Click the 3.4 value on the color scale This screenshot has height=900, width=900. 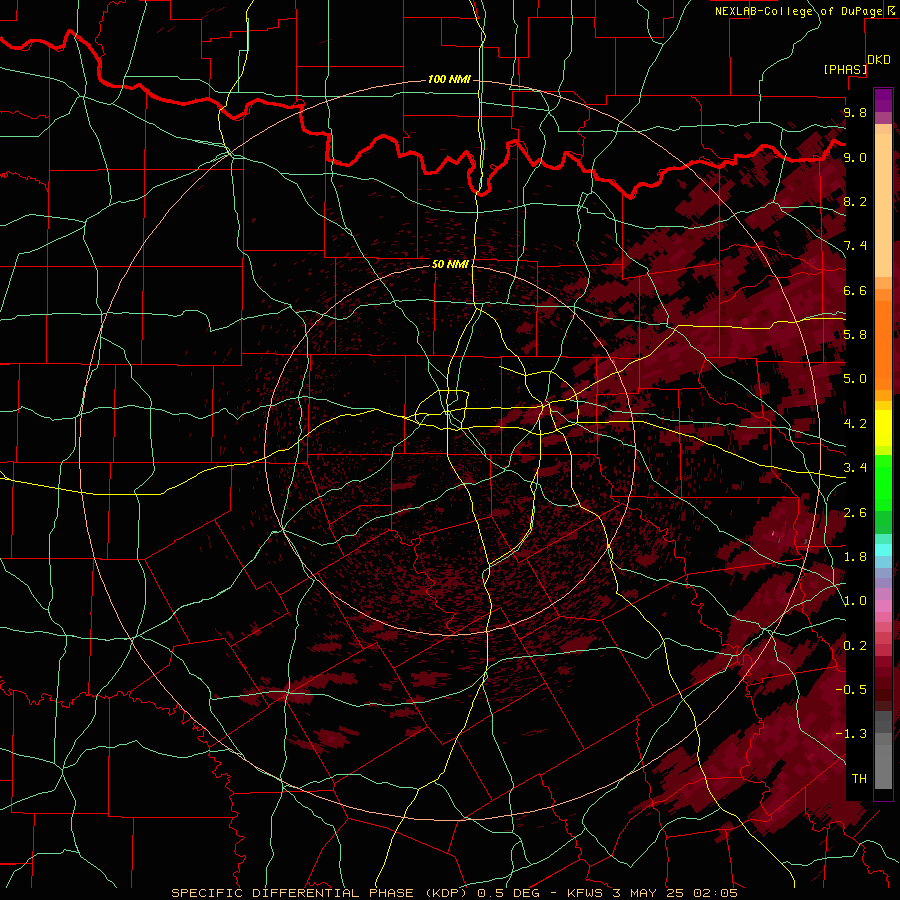pyautogui.click(x=855, y=467)
